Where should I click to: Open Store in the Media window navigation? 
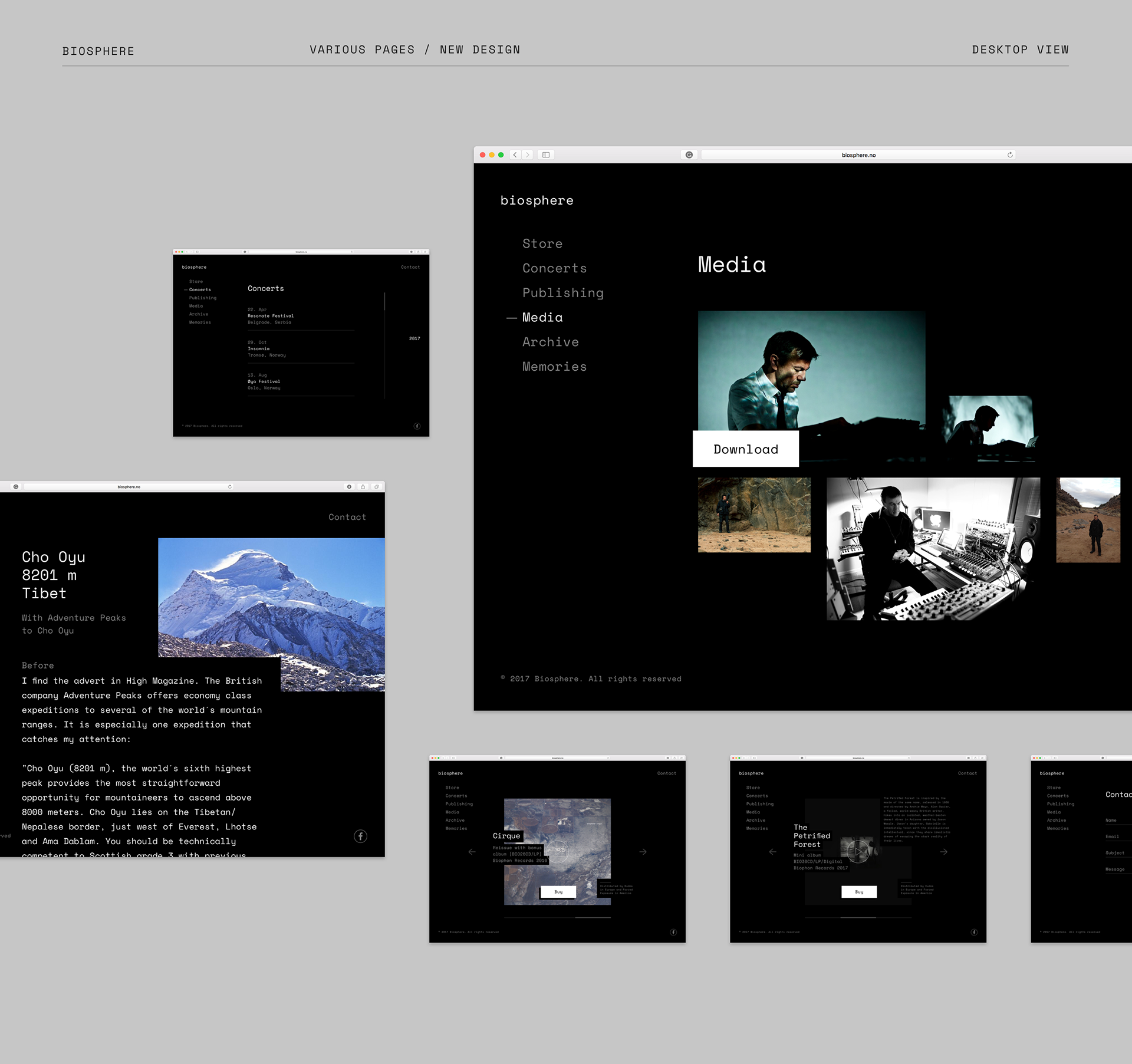tap(542, 243)
